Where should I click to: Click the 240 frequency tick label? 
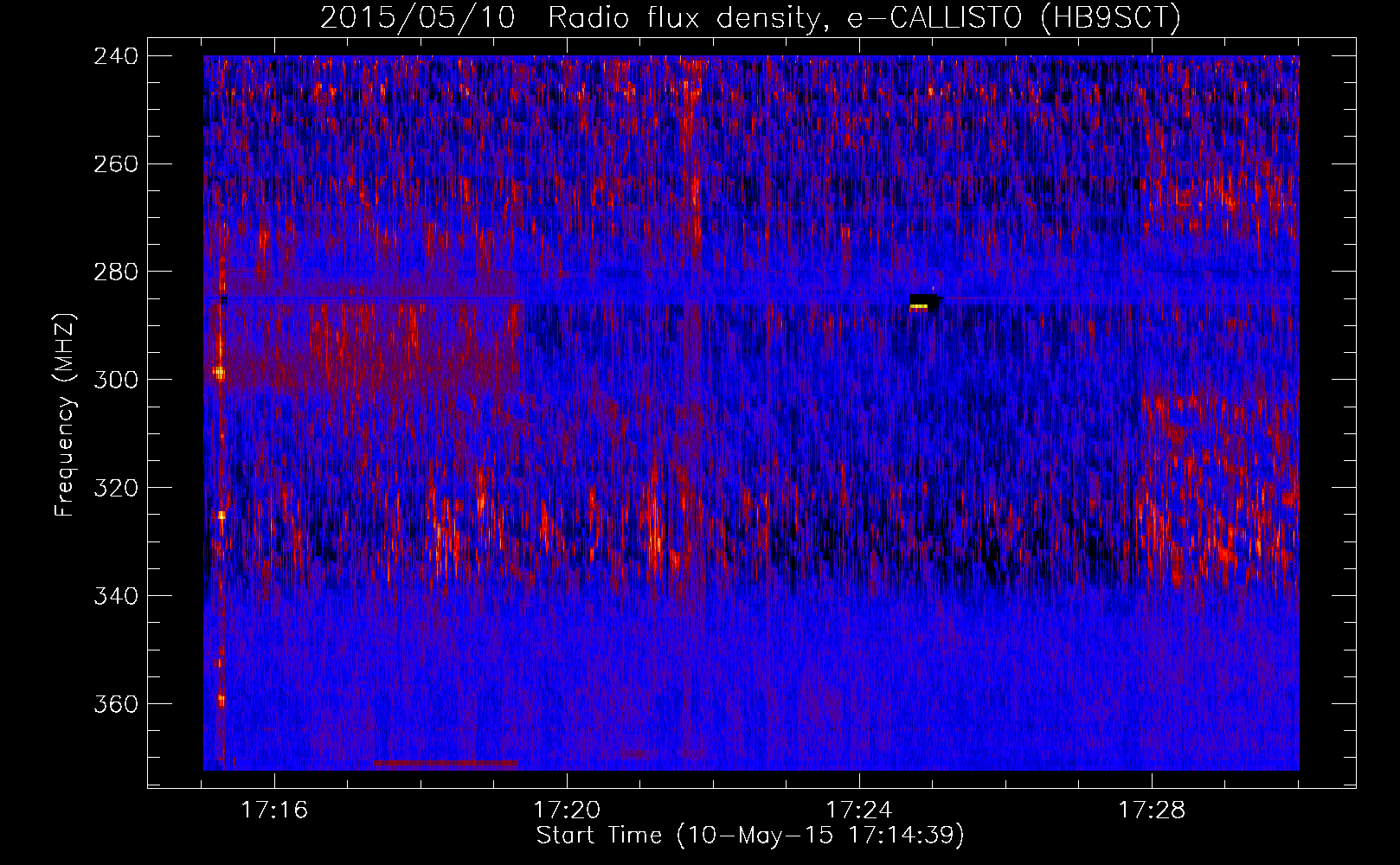(115, 56)
